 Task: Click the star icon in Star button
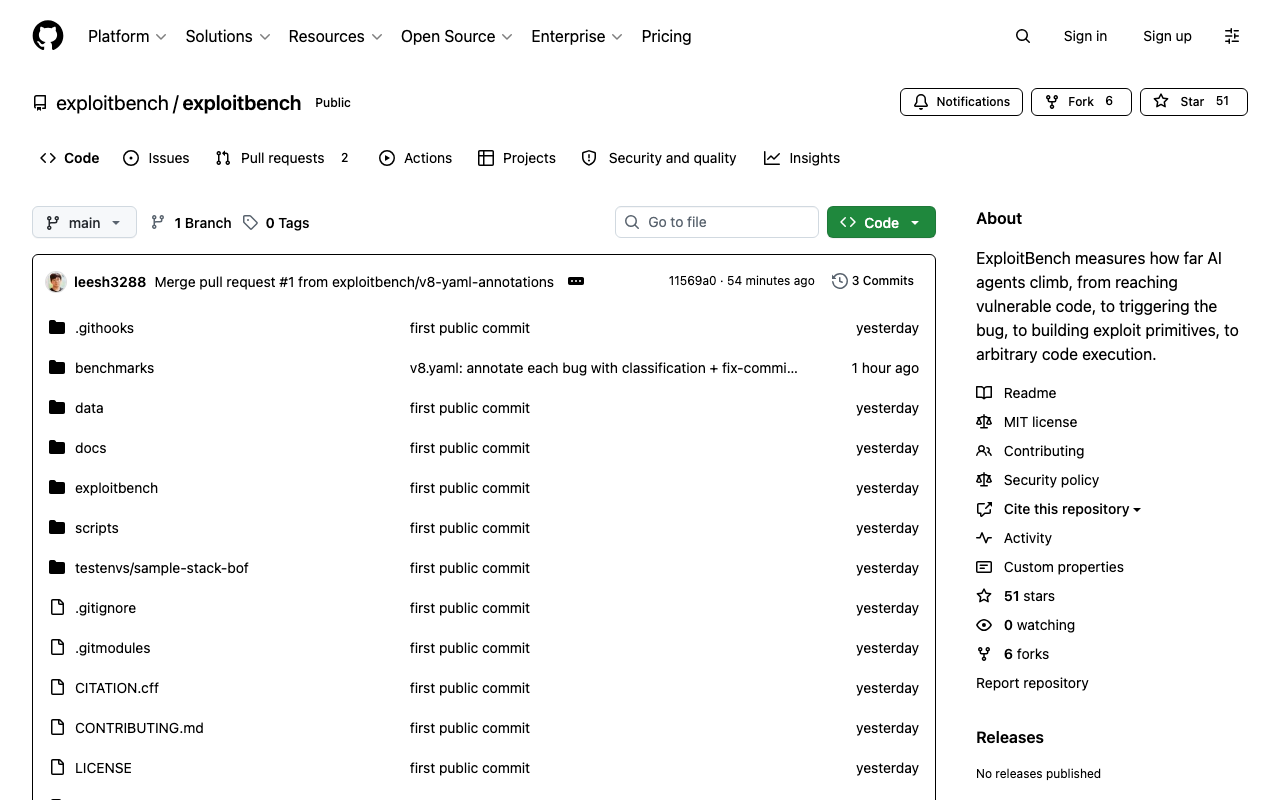tap(1160, 102)
